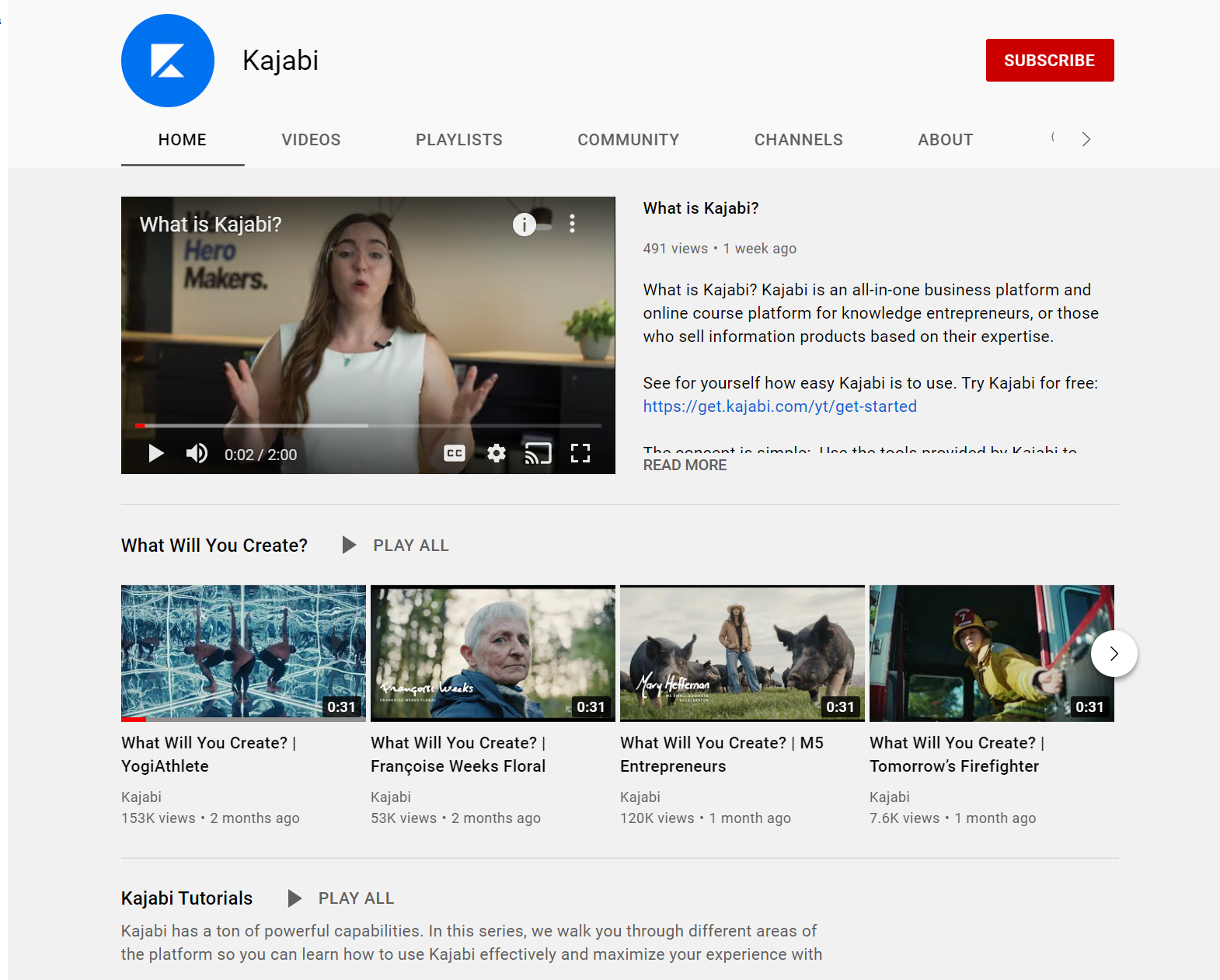This screenshot has width=1220, height=980.
Task: Open video settings gear icon
Action: pos(497,453)
